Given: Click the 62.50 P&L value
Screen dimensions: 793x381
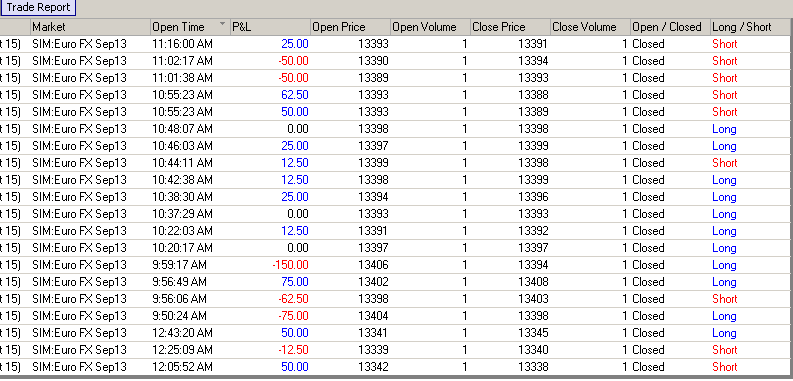Looking at the screenshot, I should [x=295, y=95].
